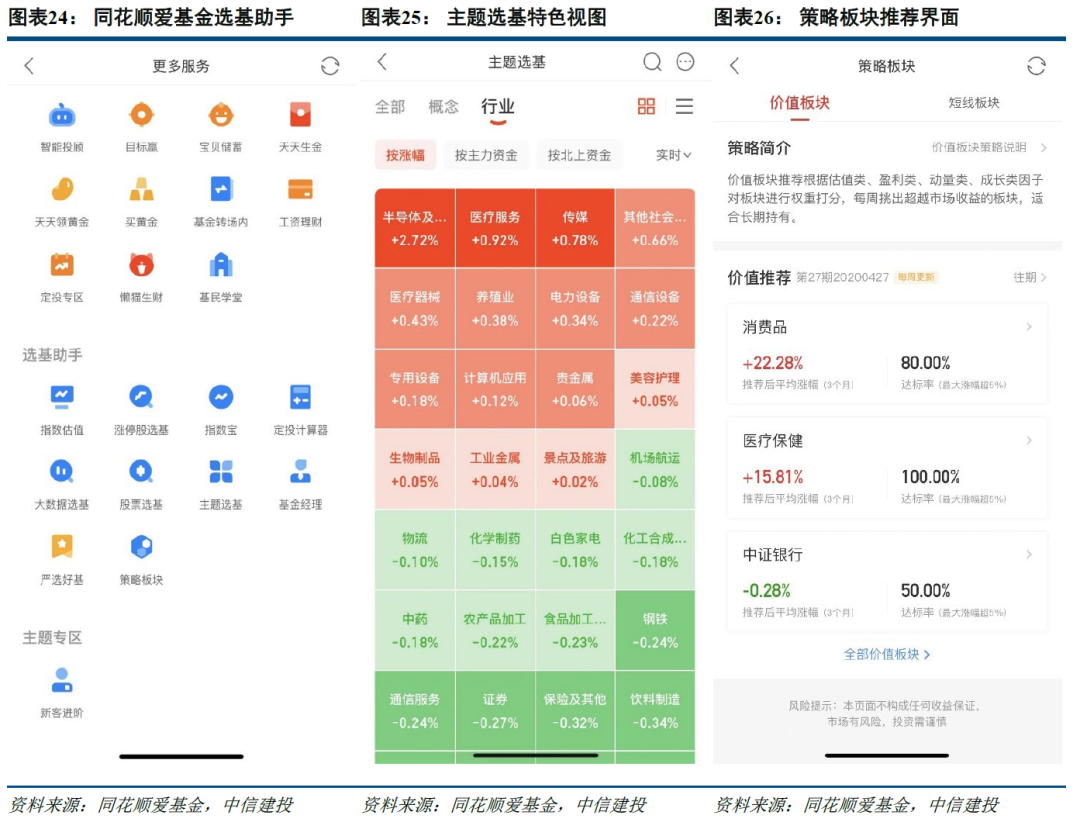Sort sectors by 按北上资金

tap(579, 155)
